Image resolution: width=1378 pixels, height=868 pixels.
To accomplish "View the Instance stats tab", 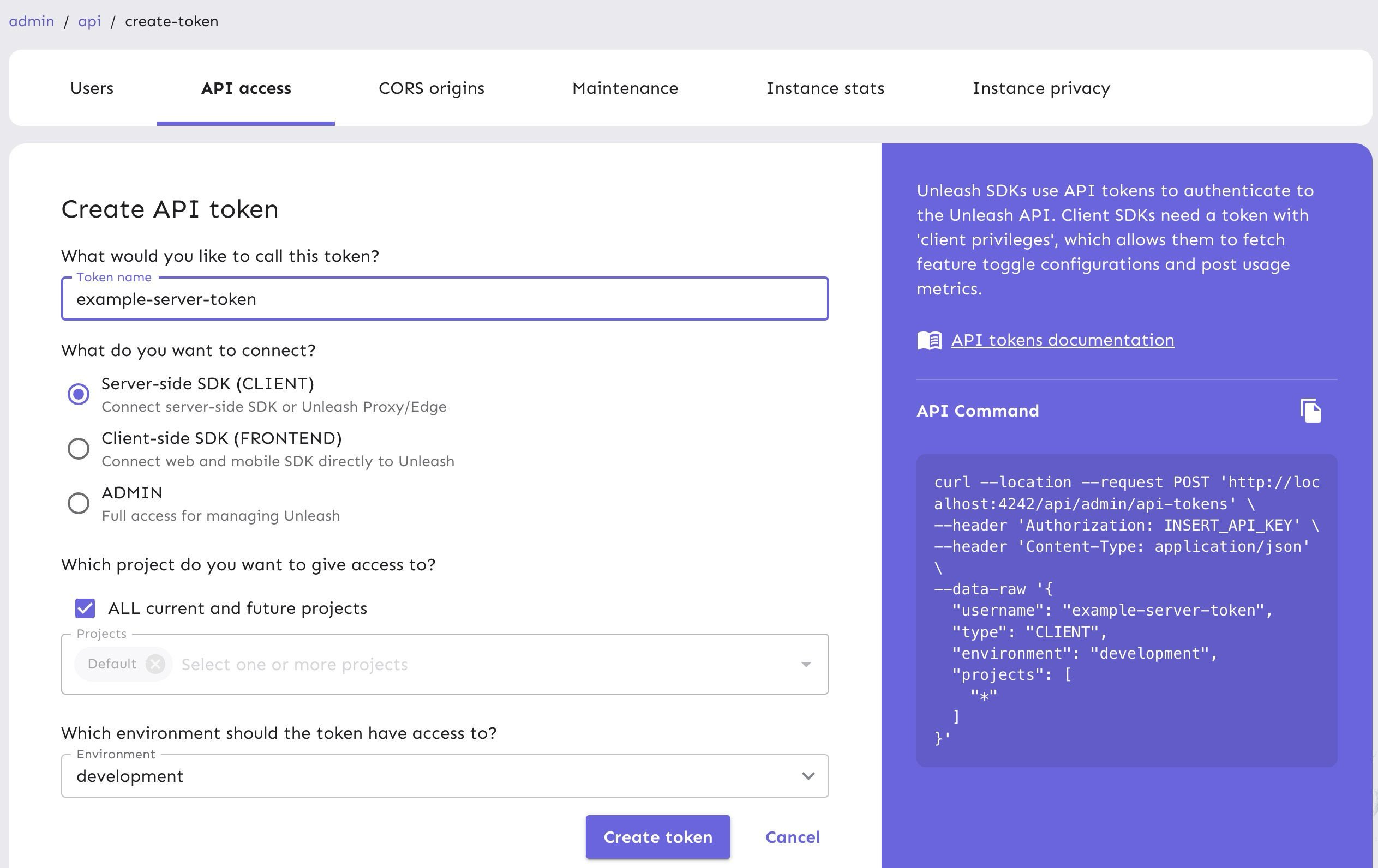I will pos(825,88).
